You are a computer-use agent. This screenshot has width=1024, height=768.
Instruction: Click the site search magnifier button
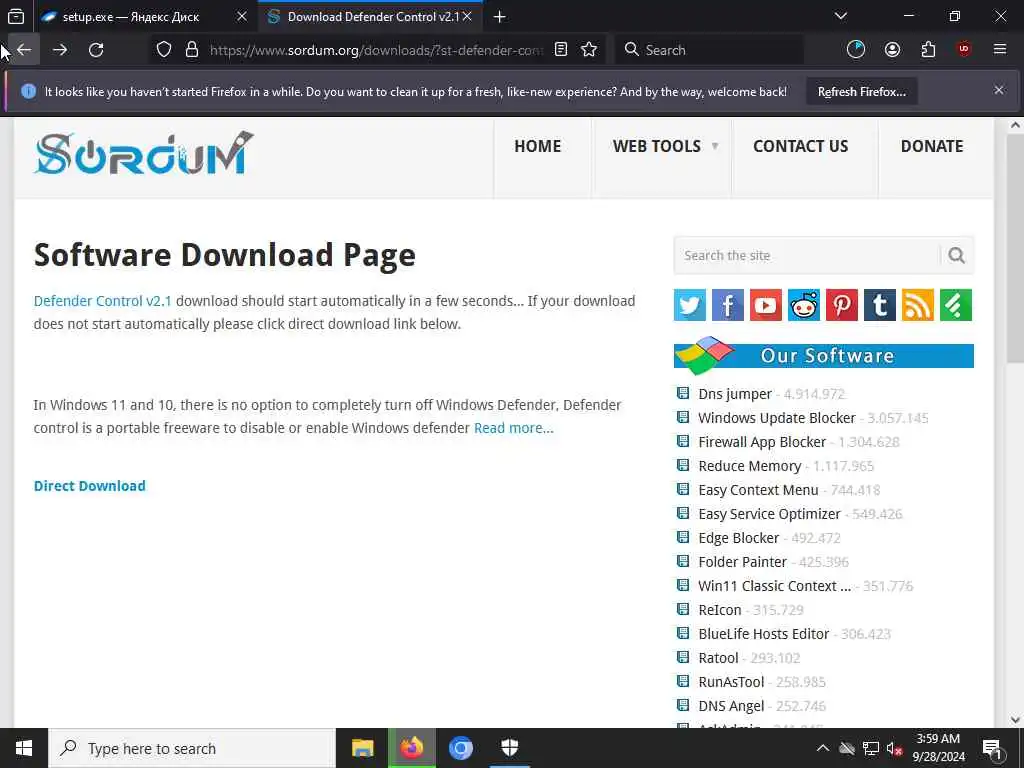pos(957,255)
